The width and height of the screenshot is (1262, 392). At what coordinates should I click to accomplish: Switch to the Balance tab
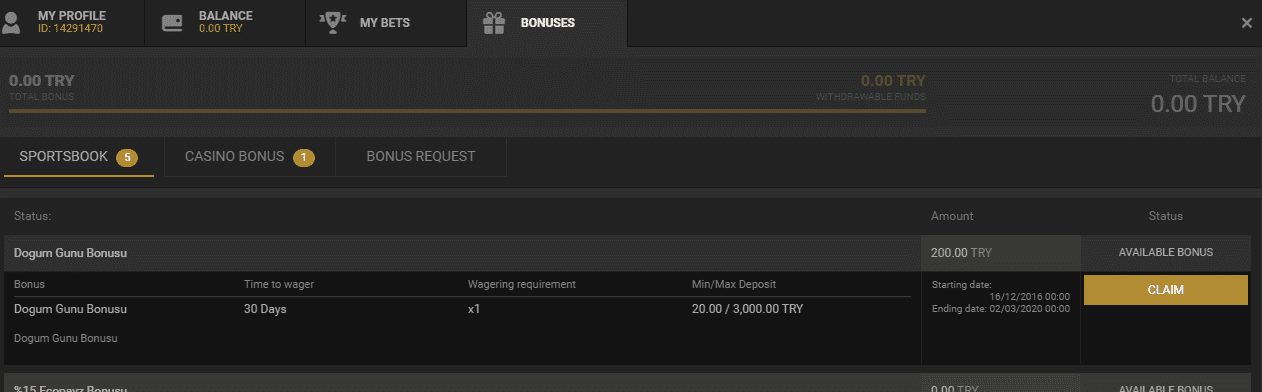click(225, 22)
